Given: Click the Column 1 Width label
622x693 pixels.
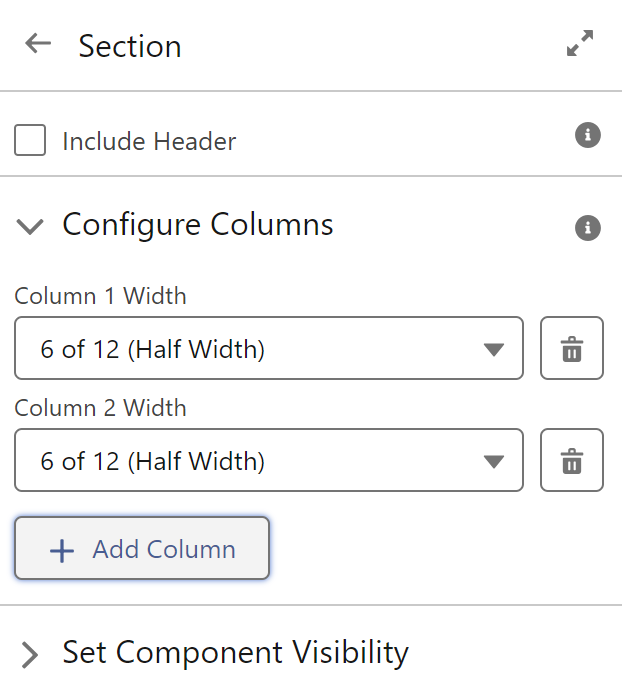Looking at the screenshot, I should (x=100, y=296).
